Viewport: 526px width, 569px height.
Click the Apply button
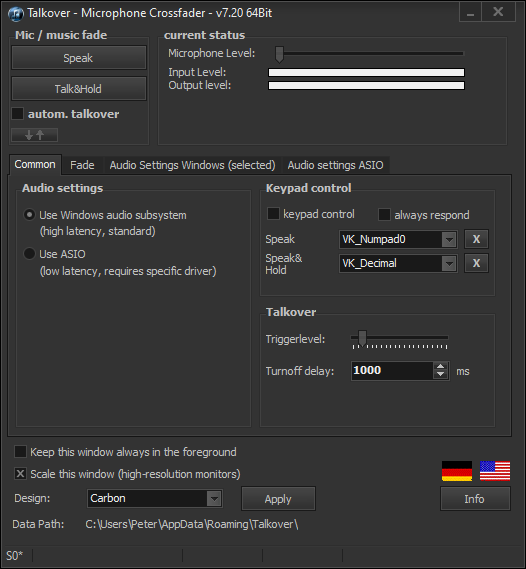pyautogui.click(x=278, y=499)
